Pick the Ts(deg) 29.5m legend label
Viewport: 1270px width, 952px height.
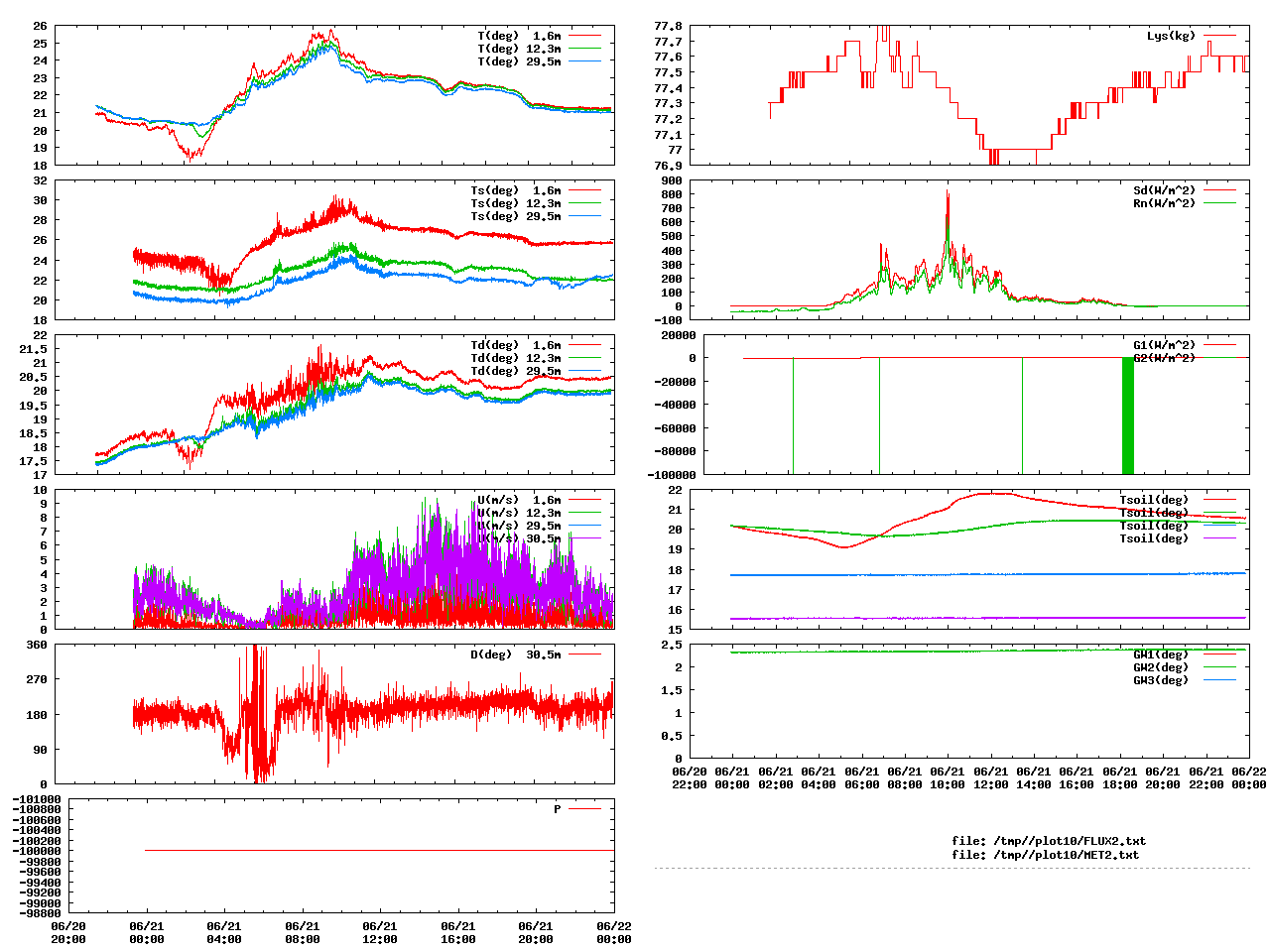[x=516, y=216]
